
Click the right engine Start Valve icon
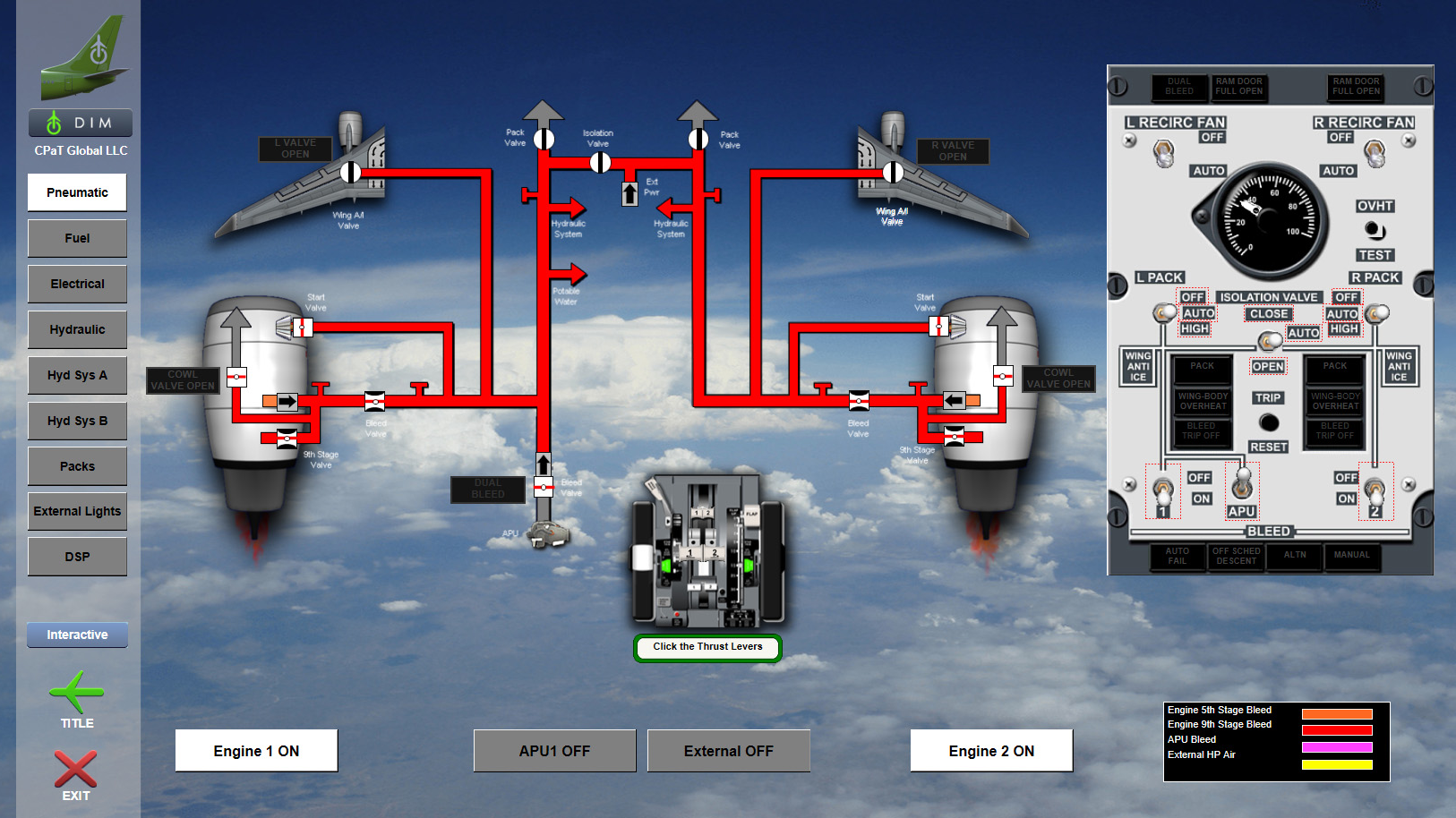tap(938, 327)
